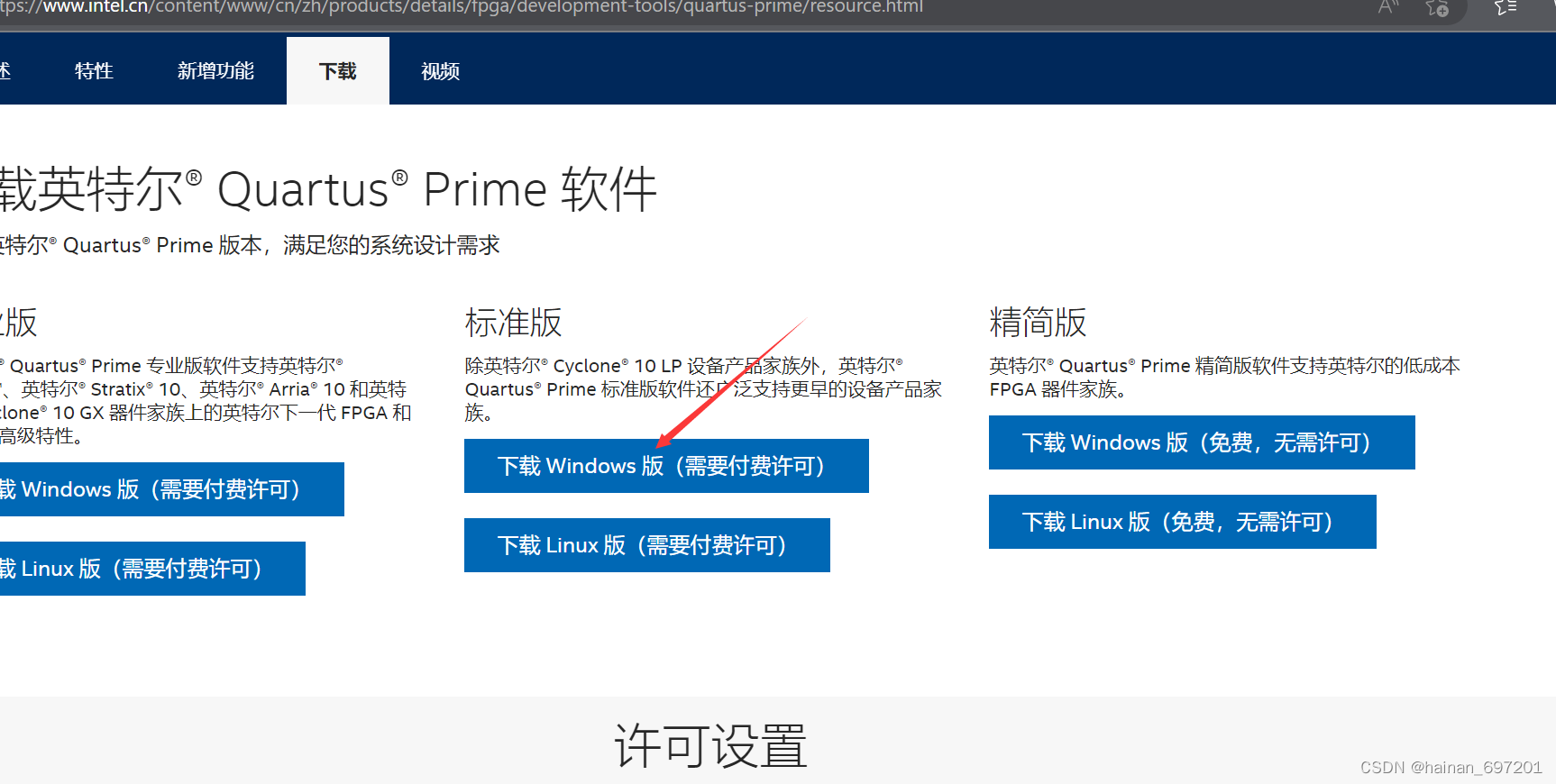This screenshot has width=1556, height=784.
Task: Download Pro edition Windows version (需要付费许可)
Action: (171, 489)
